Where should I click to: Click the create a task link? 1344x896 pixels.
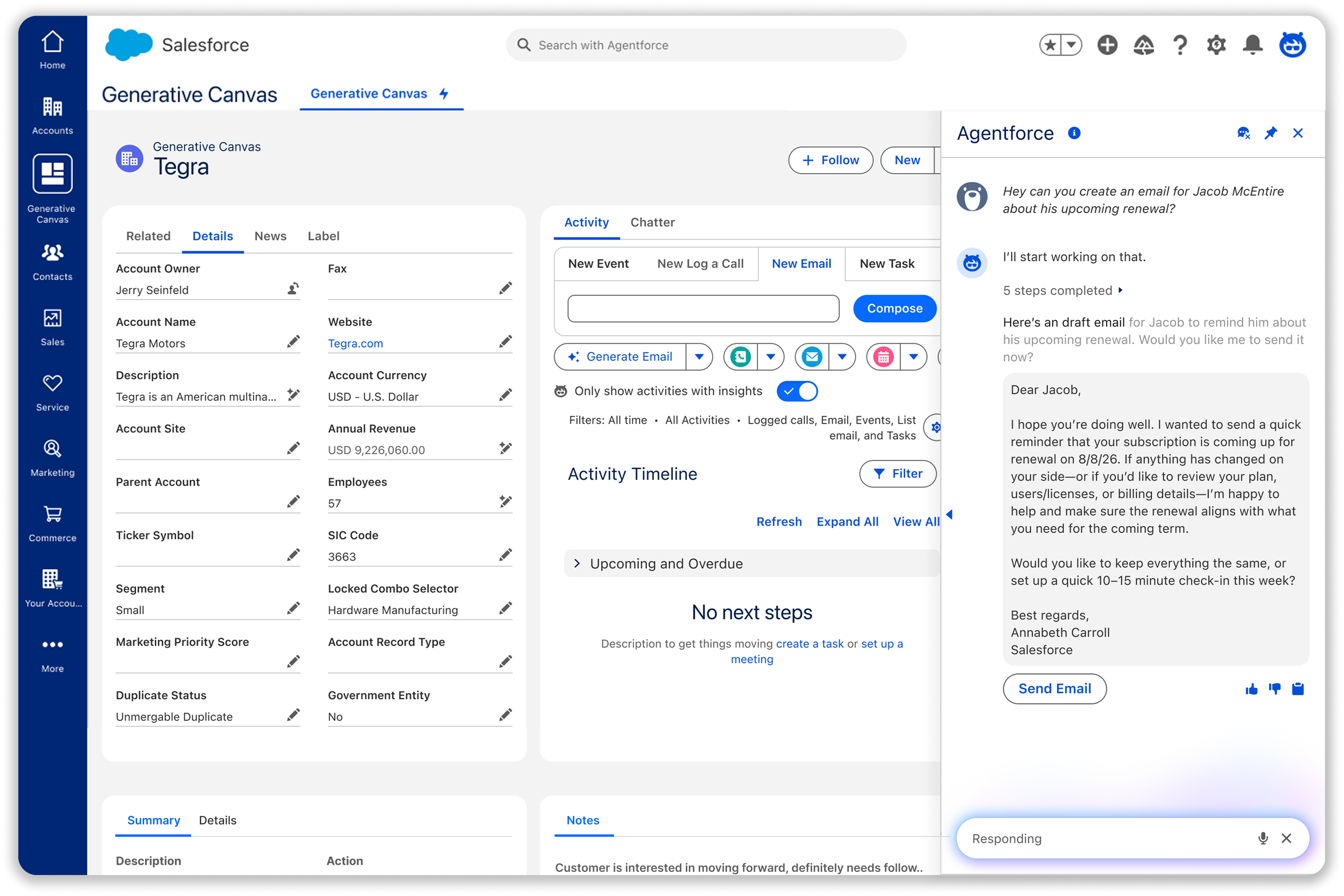tap(809, 644)
